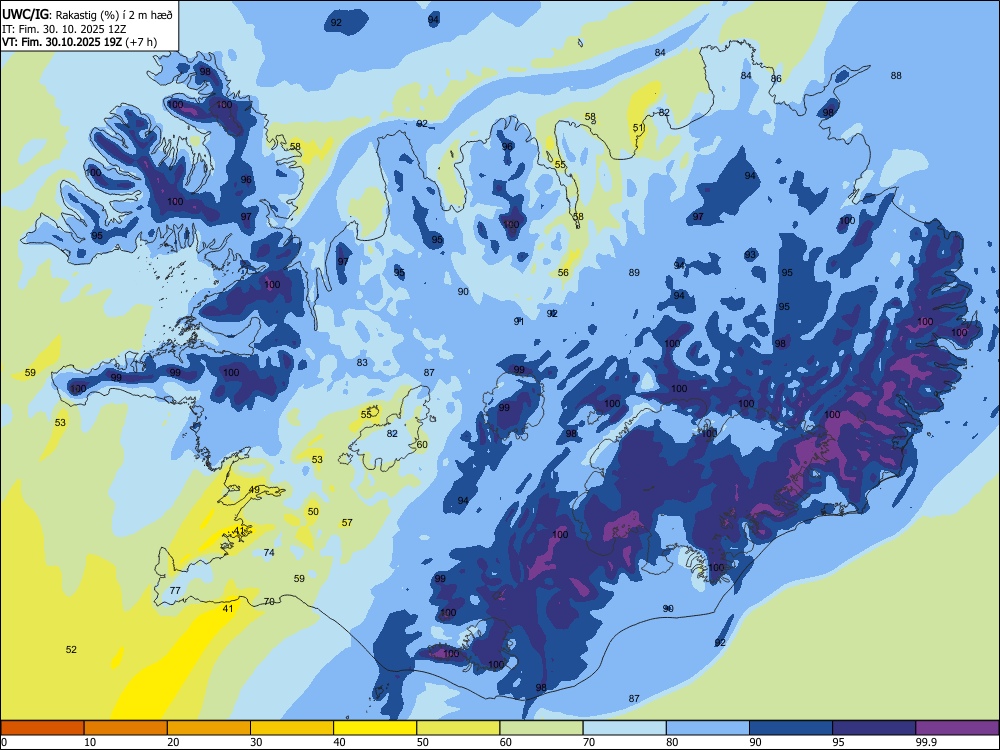Click the legend tick label '10'
This screenshot has width=1000, height=750.
click(90, 742)
